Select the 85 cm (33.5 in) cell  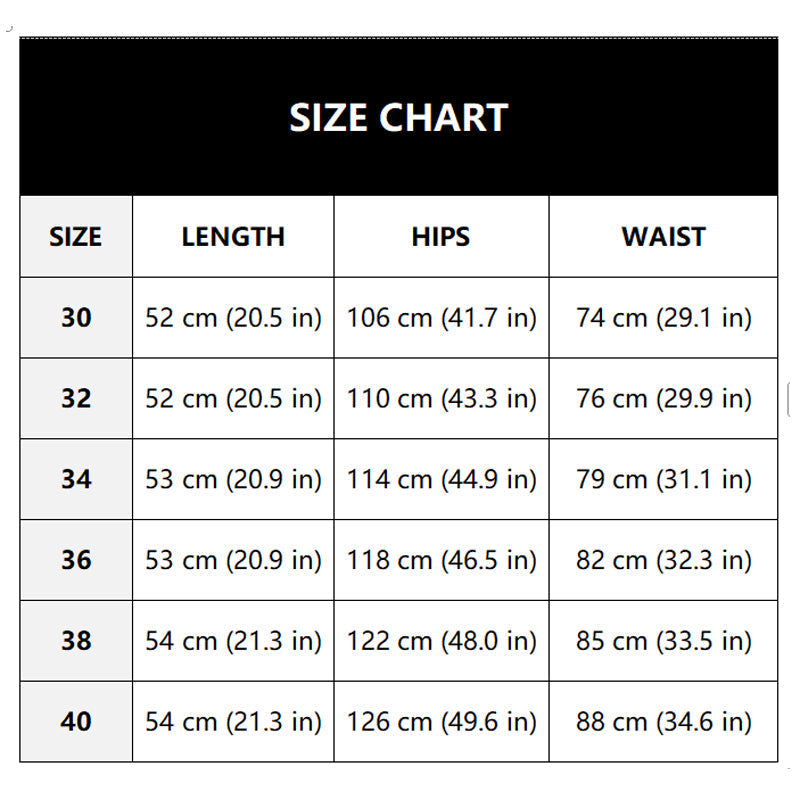(663, 640)
